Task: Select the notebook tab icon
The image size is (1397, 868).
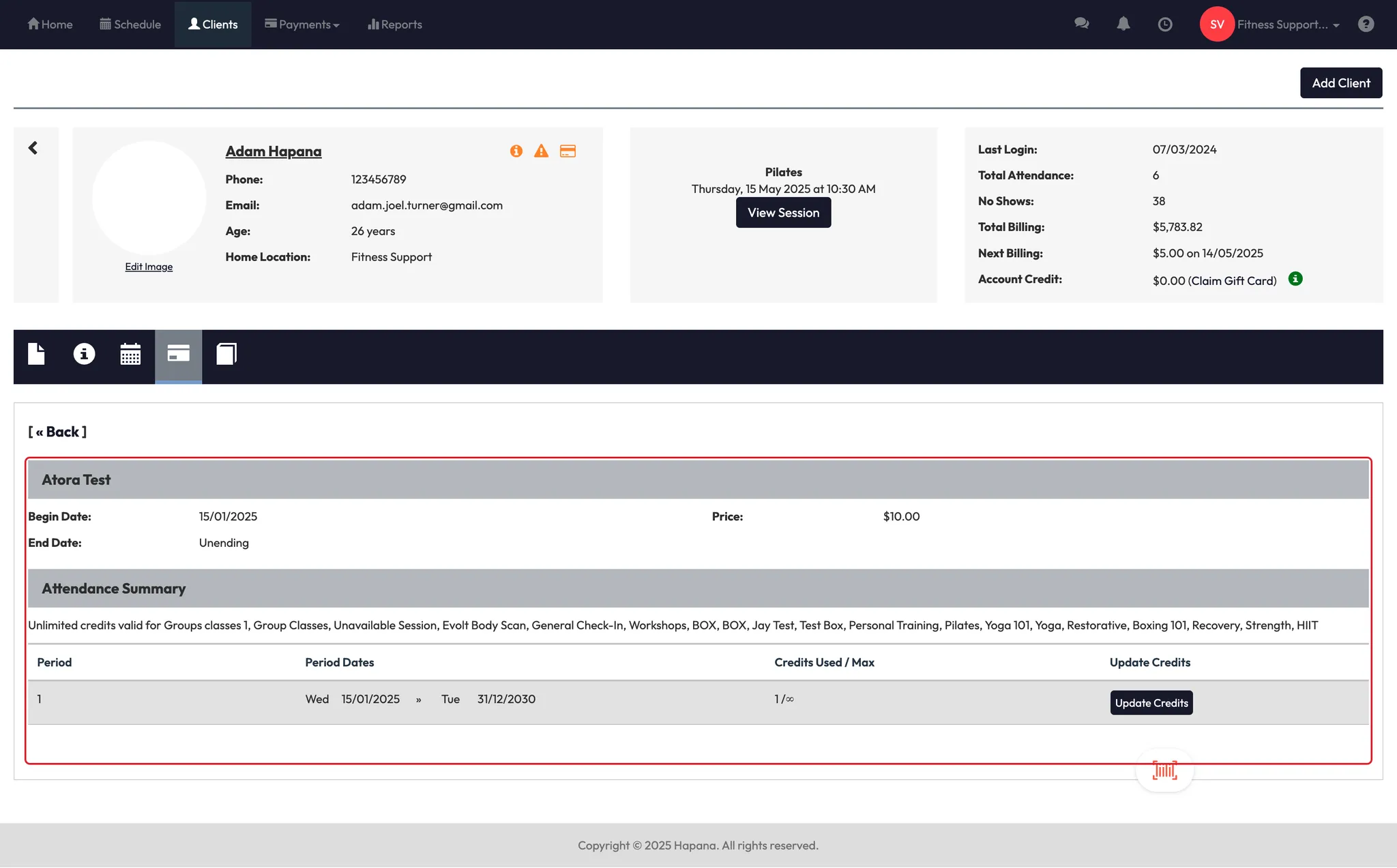Action: 226,354
